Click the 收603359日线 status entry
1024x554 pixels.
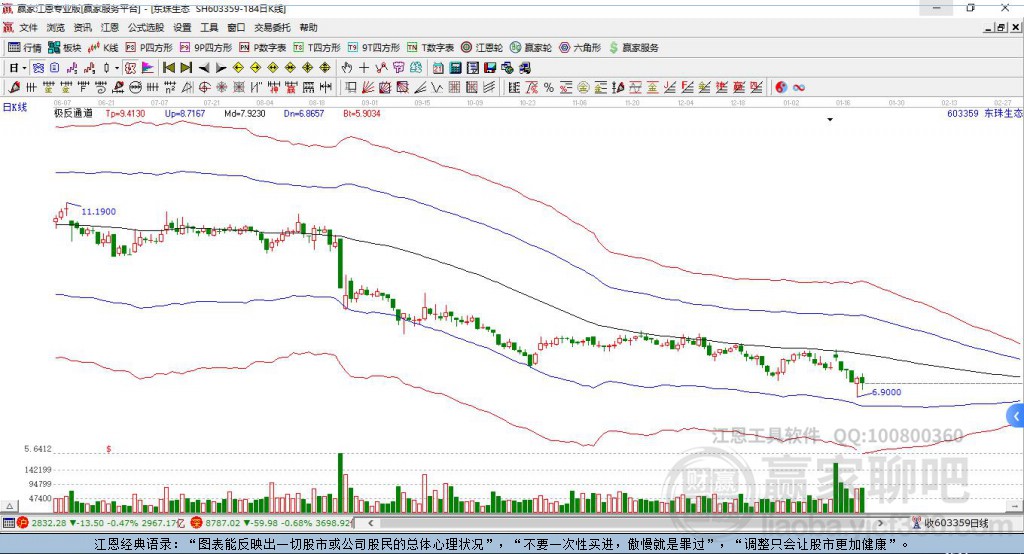coord(956,523)
